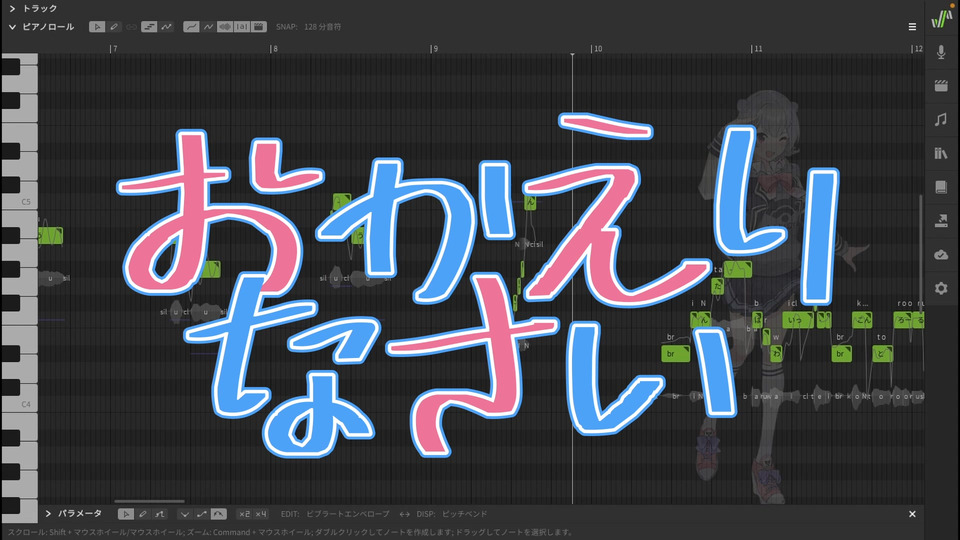The width and height of the screenshot is (960, 540).
Task: Click the horizontal scrollbar thumb above parameters
Action: [149, 501]
